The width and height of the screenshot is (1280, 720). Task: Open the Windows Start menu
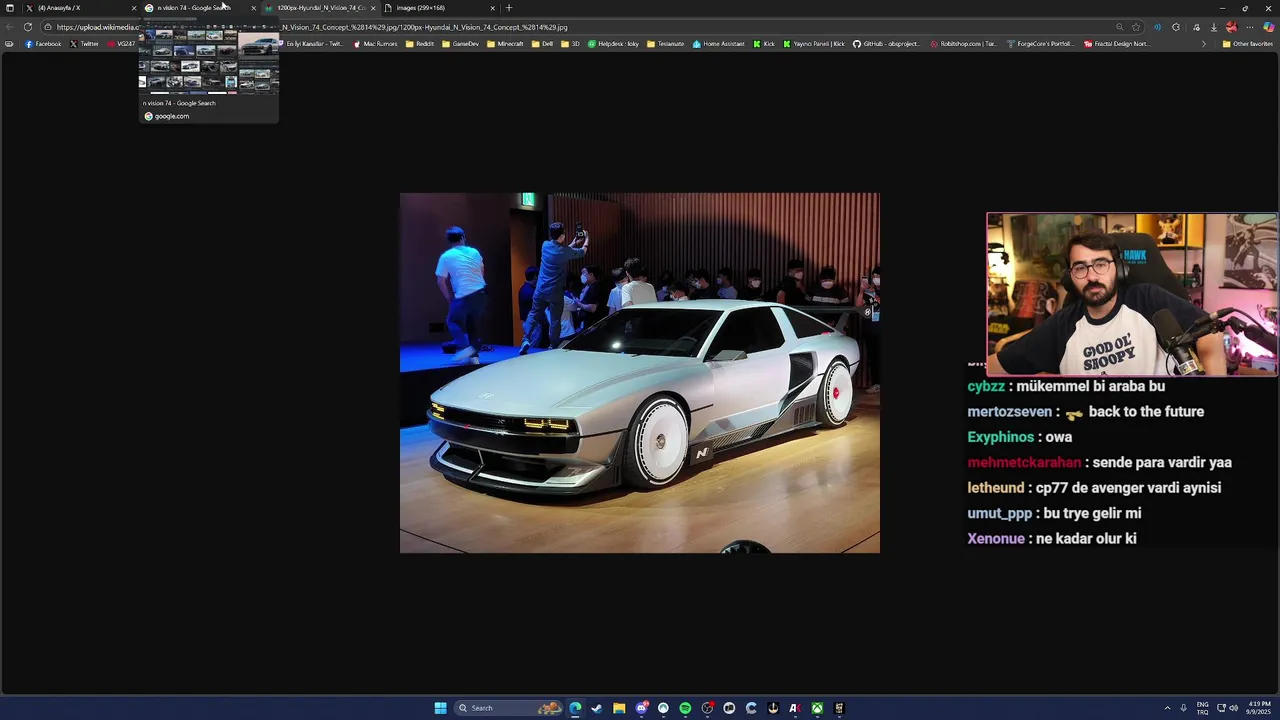[440, 708]
